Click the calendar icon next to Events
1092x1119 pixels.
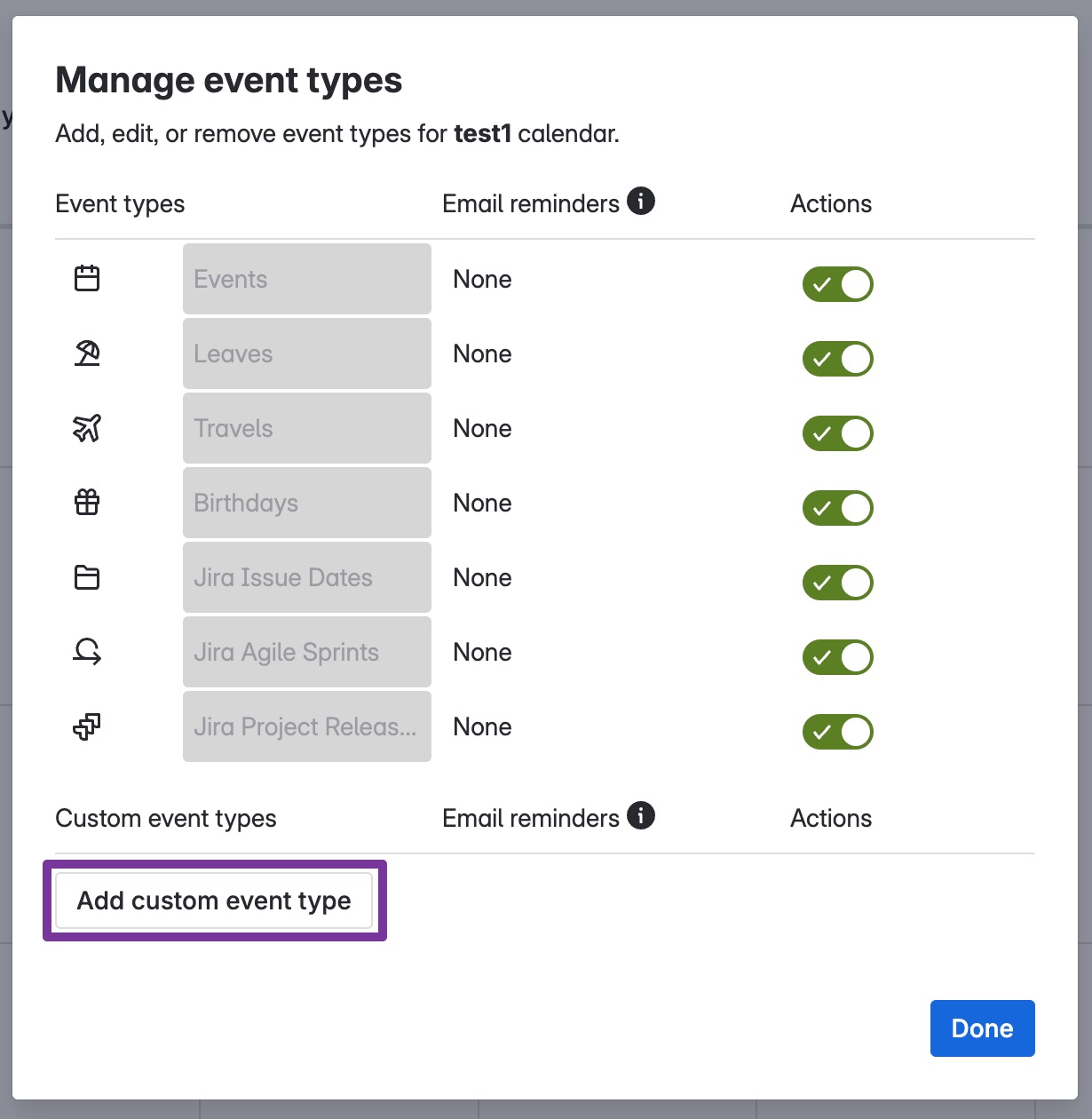pyautogui.click(x=87, y=279)
